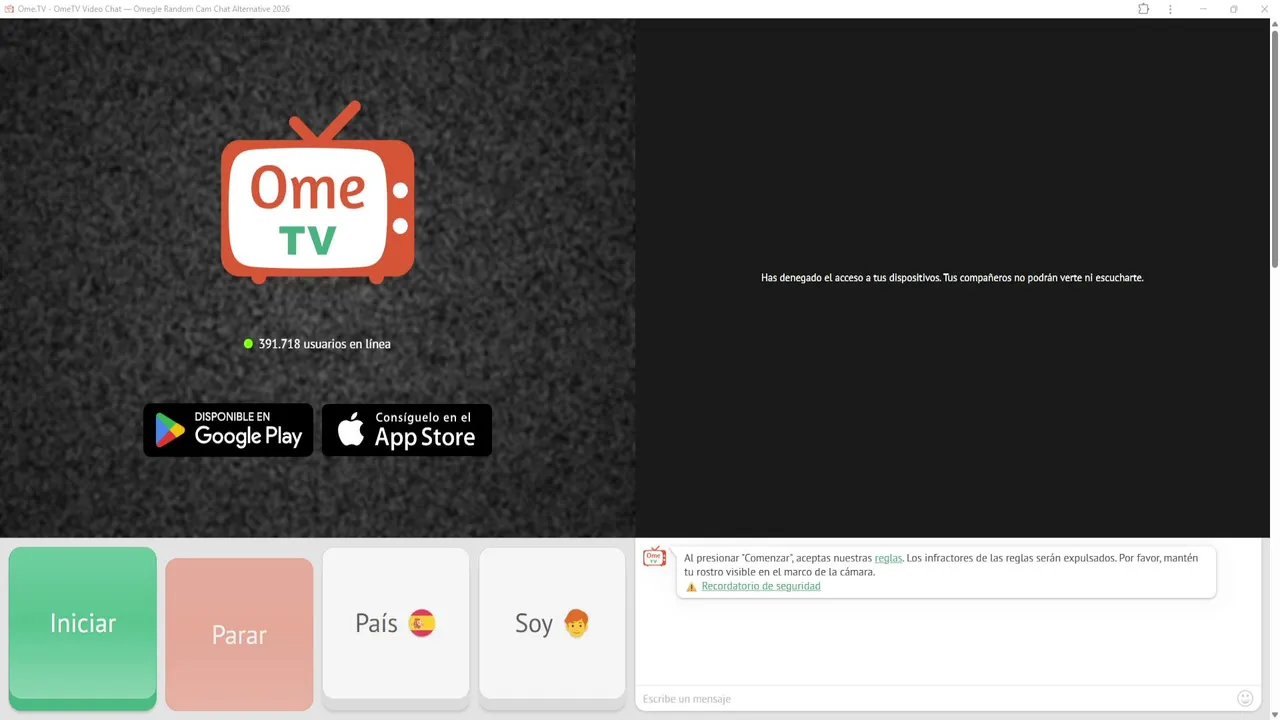Open the Google Play store badge

[x=228, y=430]
